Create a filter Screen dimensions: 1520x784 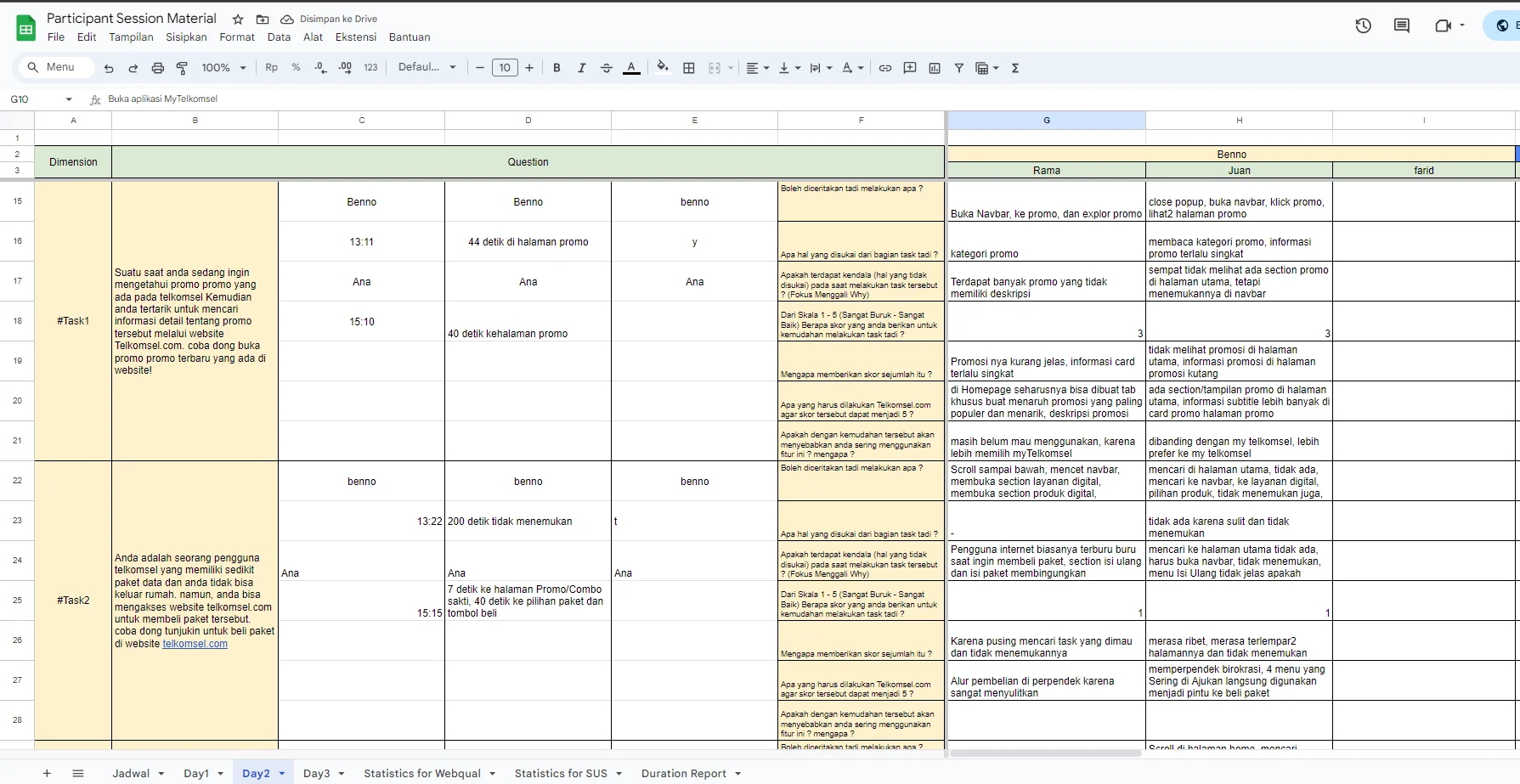pos(959,68)
